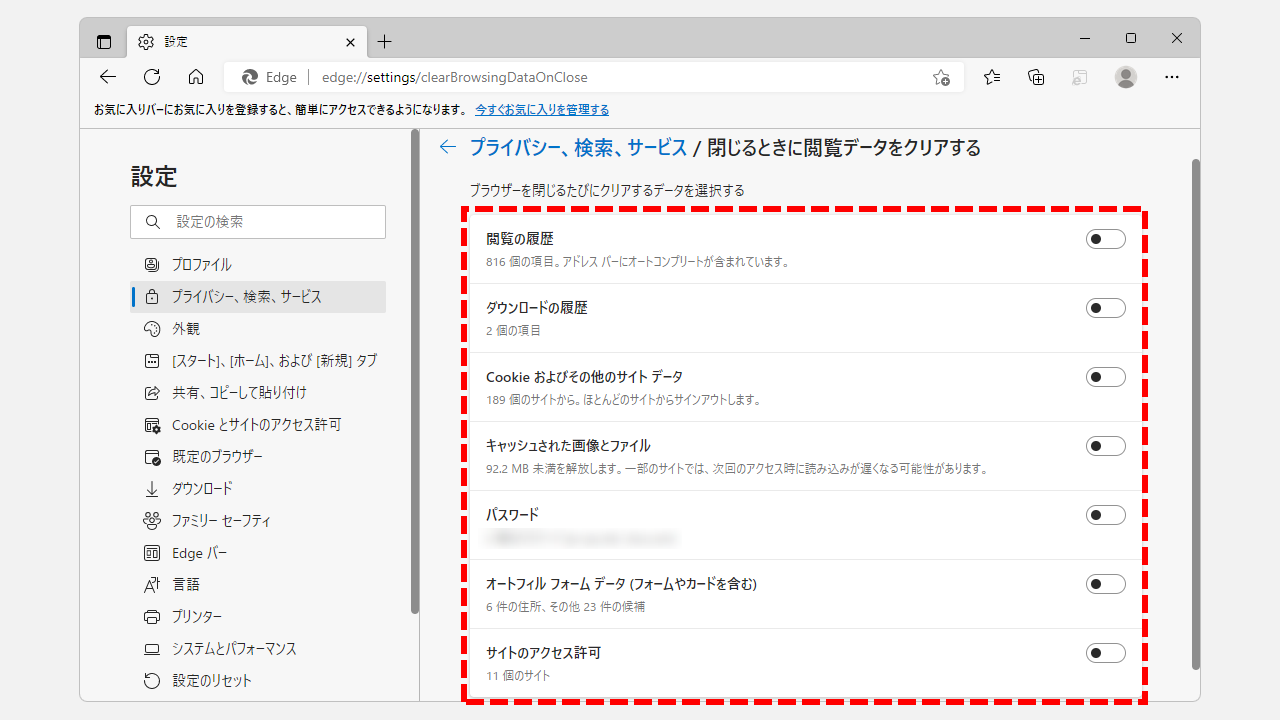Open the tab actions menu icon

tap(104, 42)
